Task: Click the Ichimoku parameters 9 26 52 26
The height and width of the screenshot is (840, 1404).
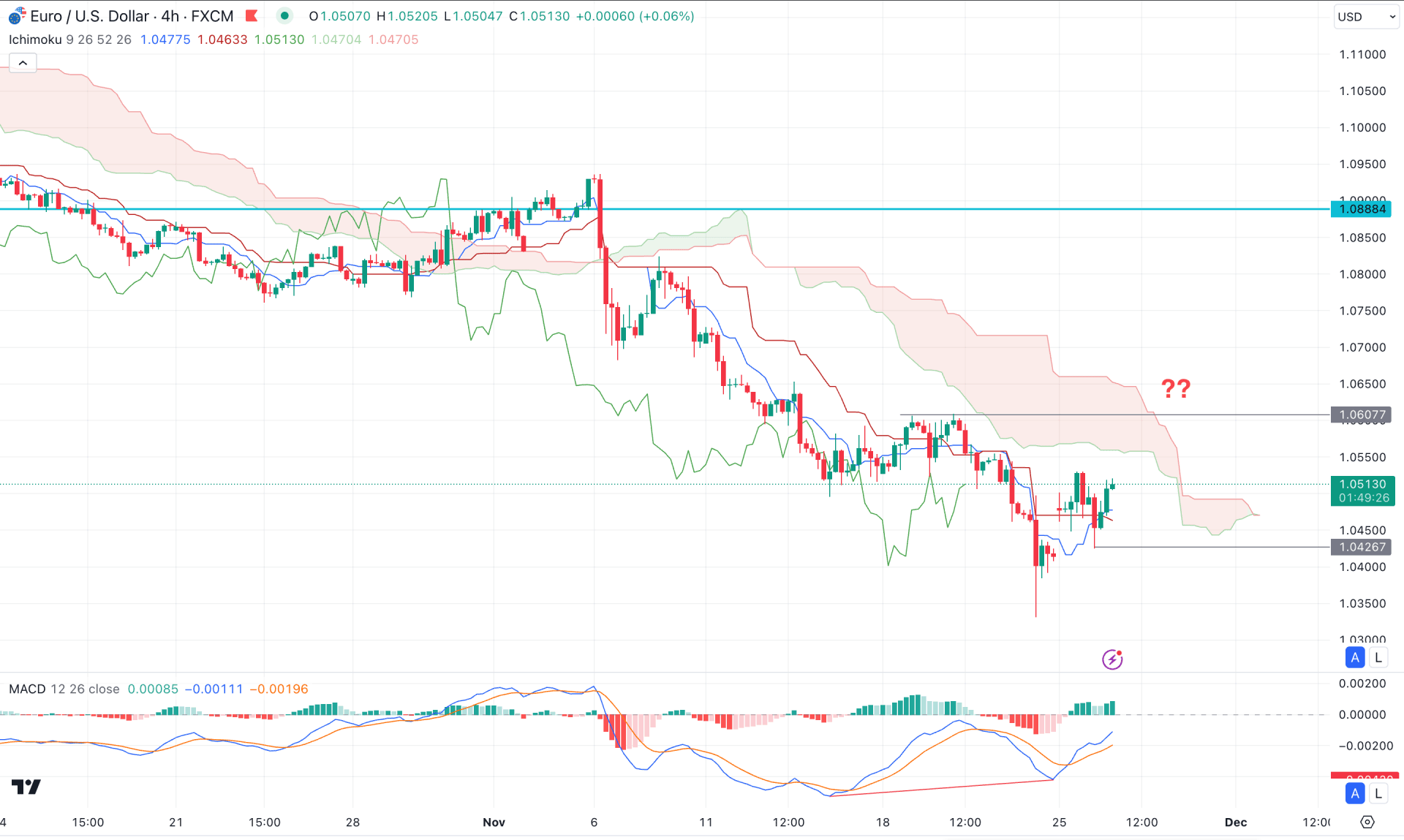Action: 99,39
